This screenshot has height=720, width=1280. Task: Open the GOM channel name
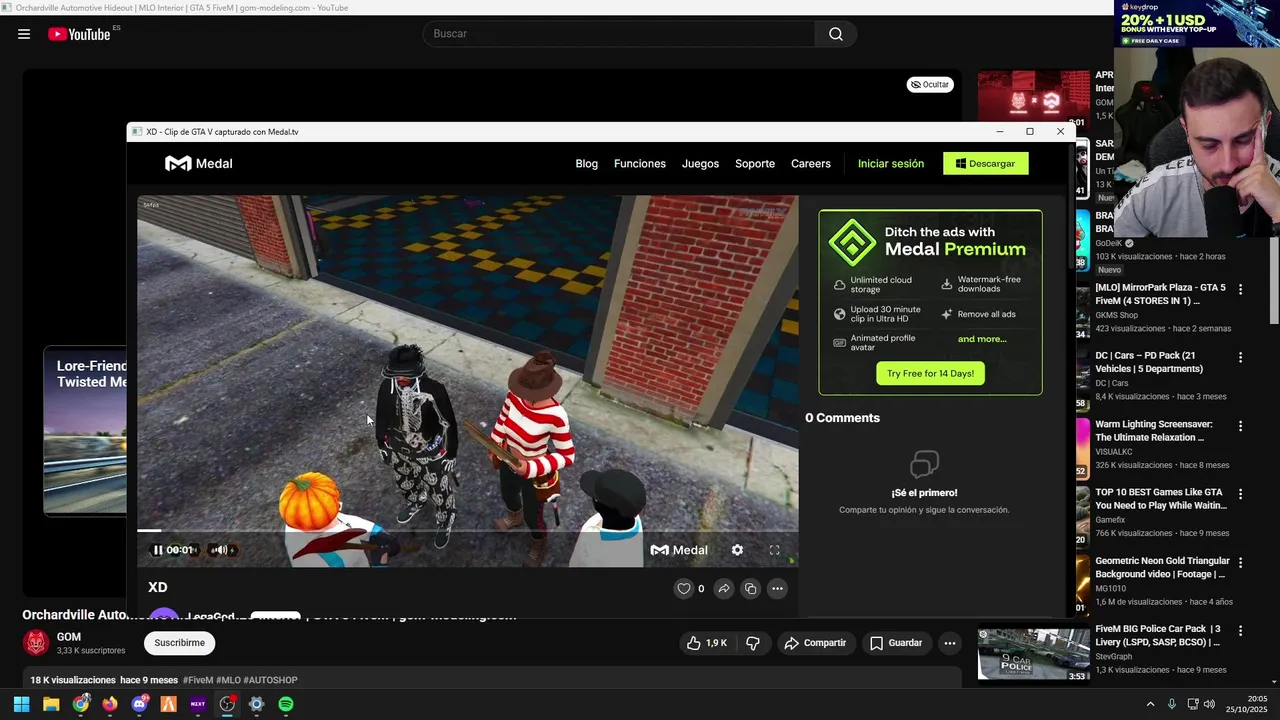[x=69, y=637]
